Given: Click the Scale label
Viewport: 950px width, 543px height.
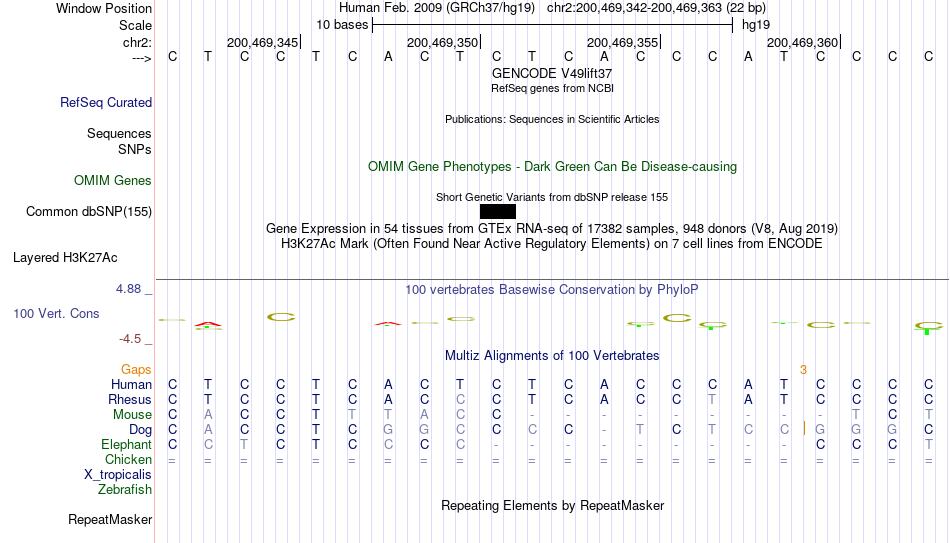Looking at the screenshot, I should pyautogui.click(x=135, y=25).
